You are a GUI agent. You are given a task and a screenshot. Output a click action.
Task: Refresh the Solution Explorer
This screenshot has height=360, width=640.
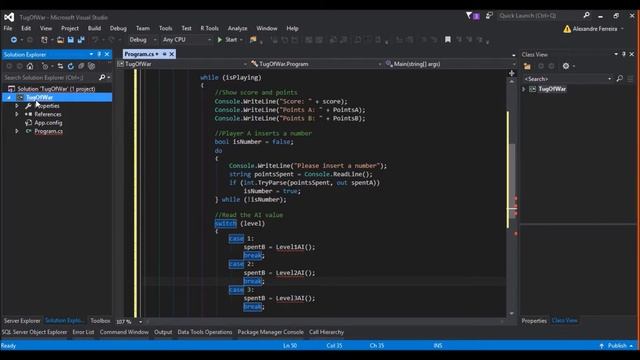pyautogui.click(x=71, y=66)
